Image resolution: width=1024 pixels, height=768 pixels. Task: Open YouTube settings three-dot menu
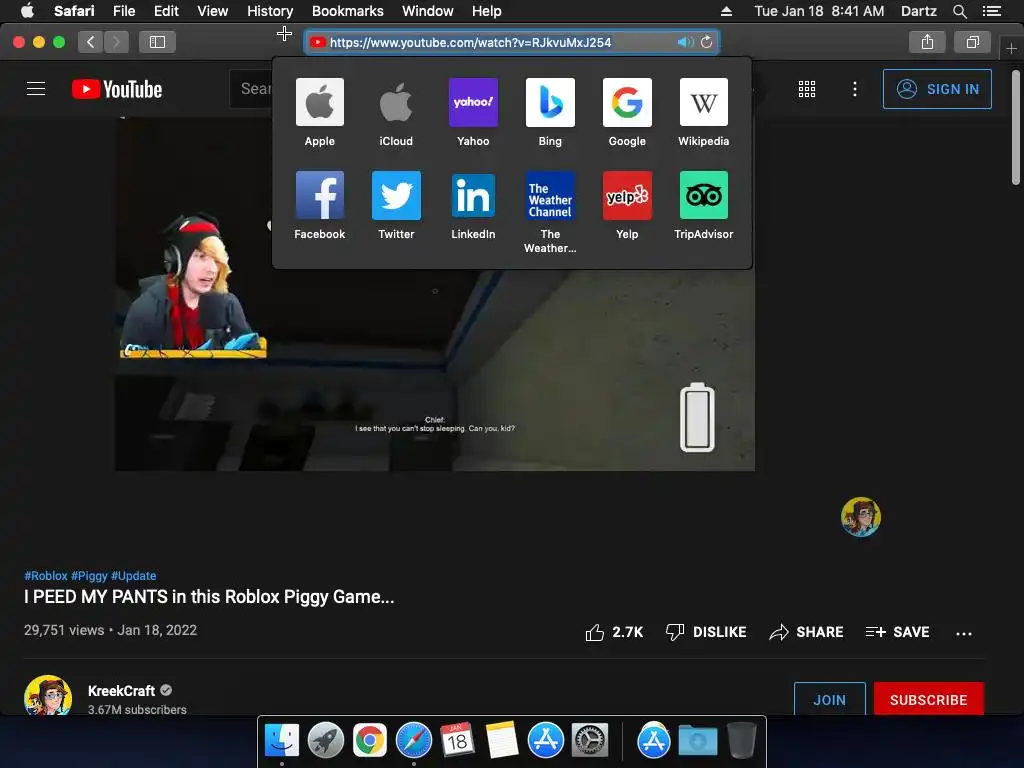855,89
